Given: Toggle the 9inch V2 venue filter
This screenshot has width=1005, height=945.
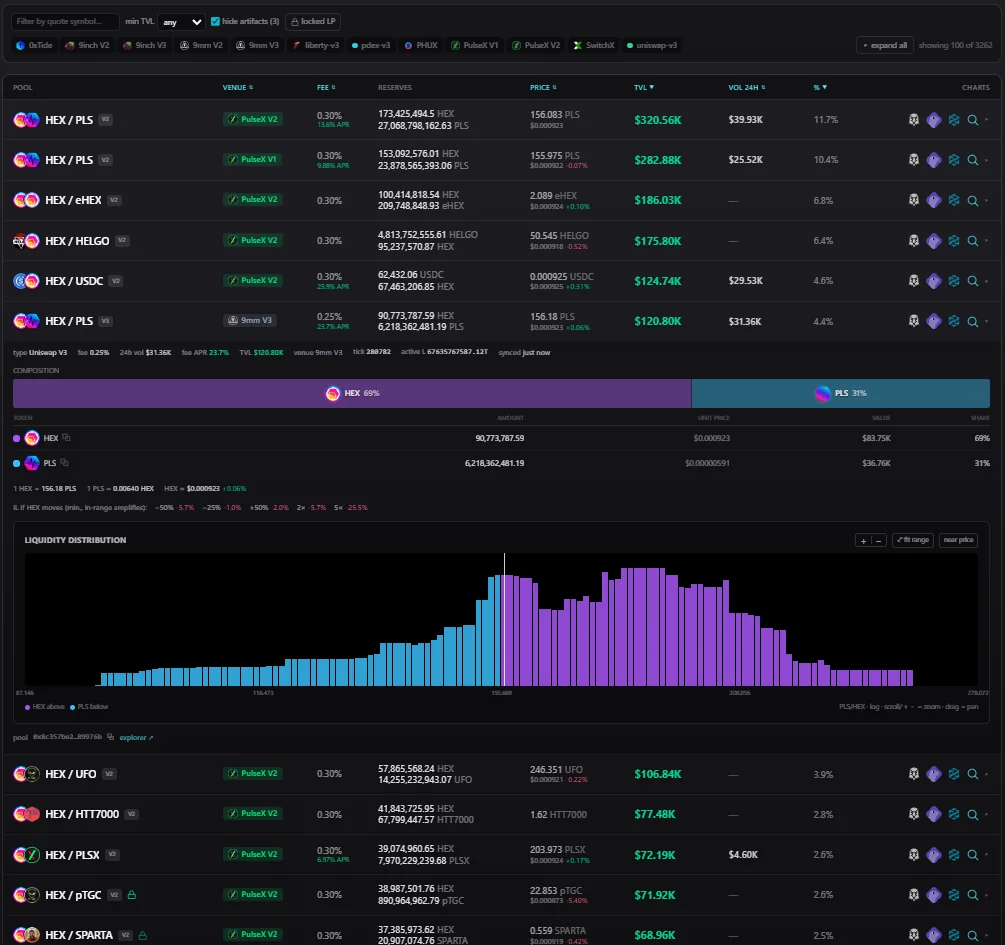Looking at the screenshot, I should pos(87,46).
